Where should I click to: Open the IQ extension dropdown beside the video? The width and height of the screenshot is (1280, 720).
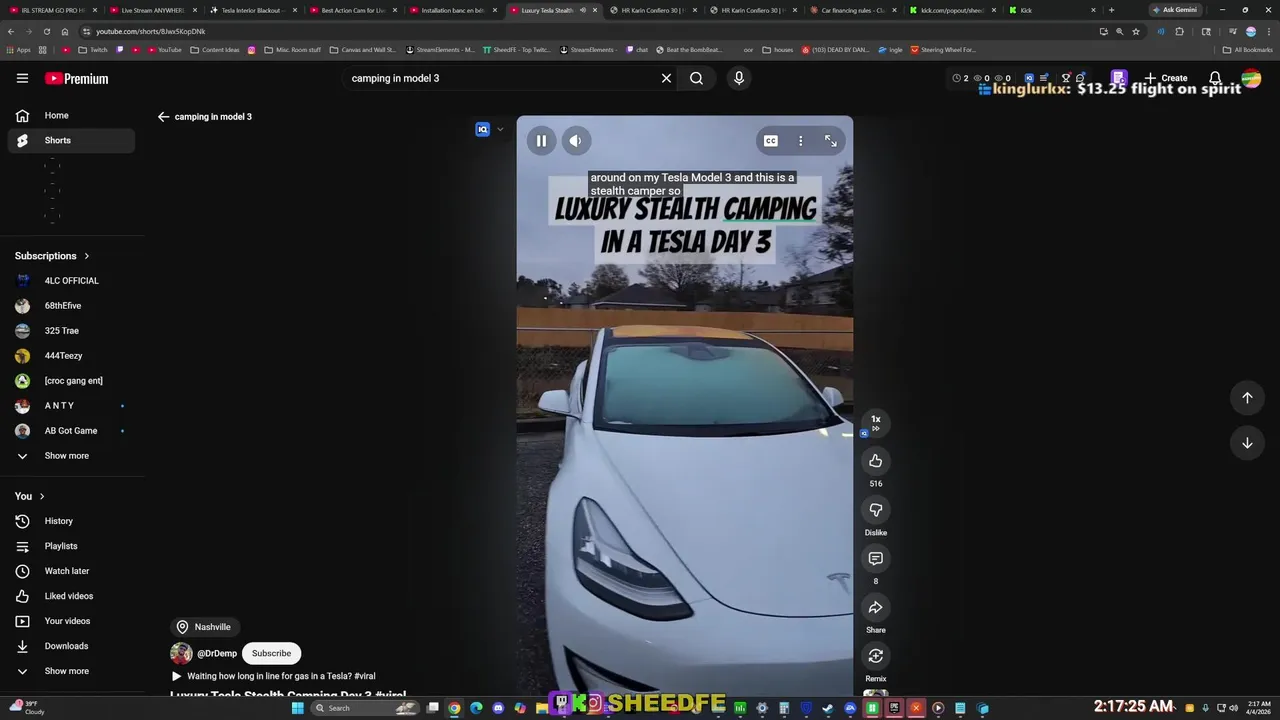[x=500, y=129]
